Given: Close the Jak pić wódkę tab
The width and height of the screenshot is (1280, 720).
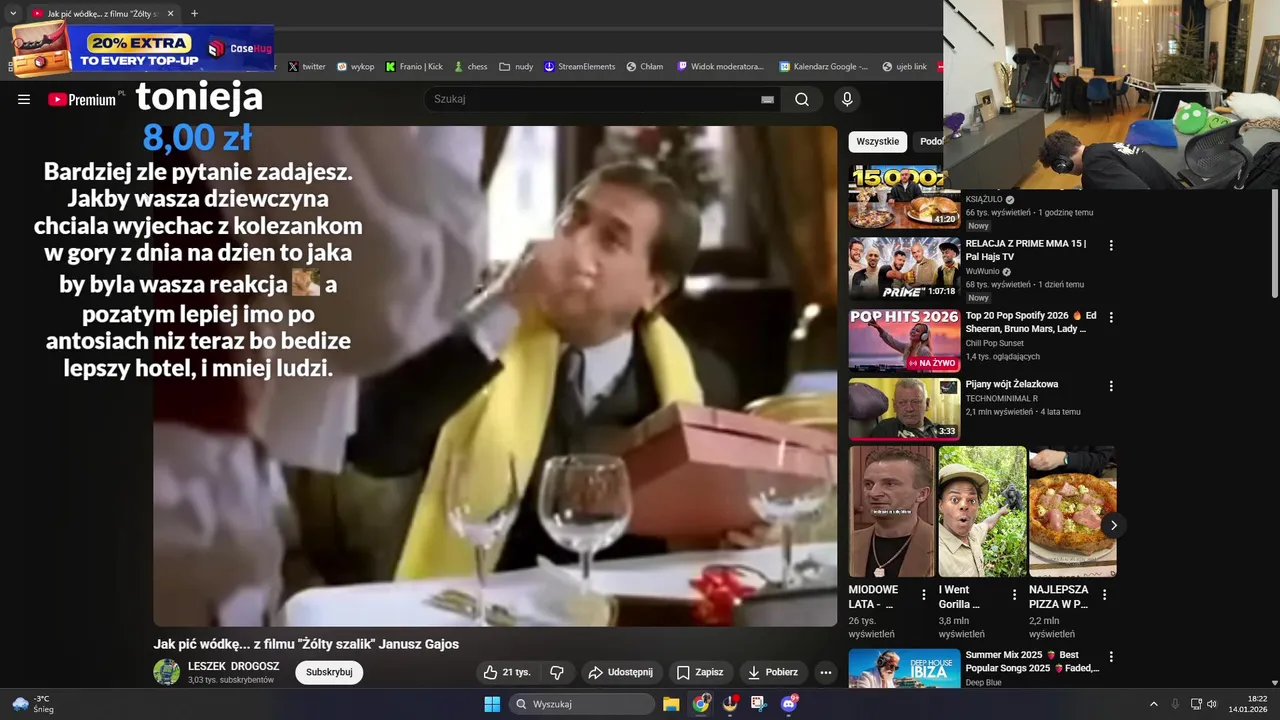Looking at the screenshot, I should coord(170,14).
